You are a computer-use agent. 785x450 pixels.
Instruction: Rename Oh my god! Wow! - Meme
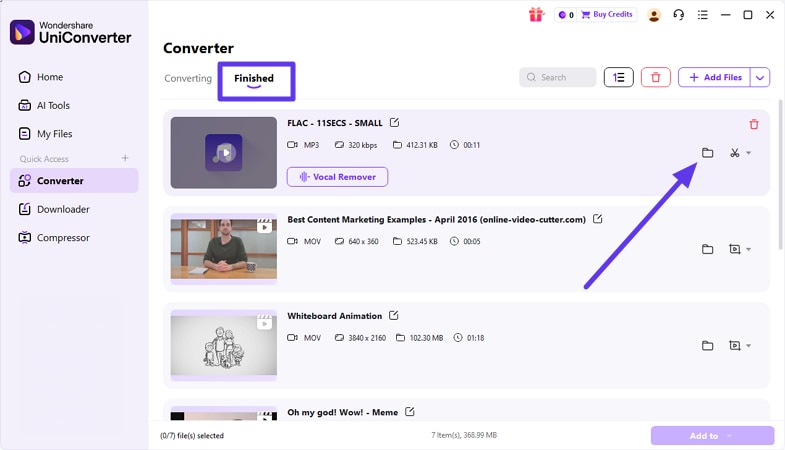coord(410,412)
